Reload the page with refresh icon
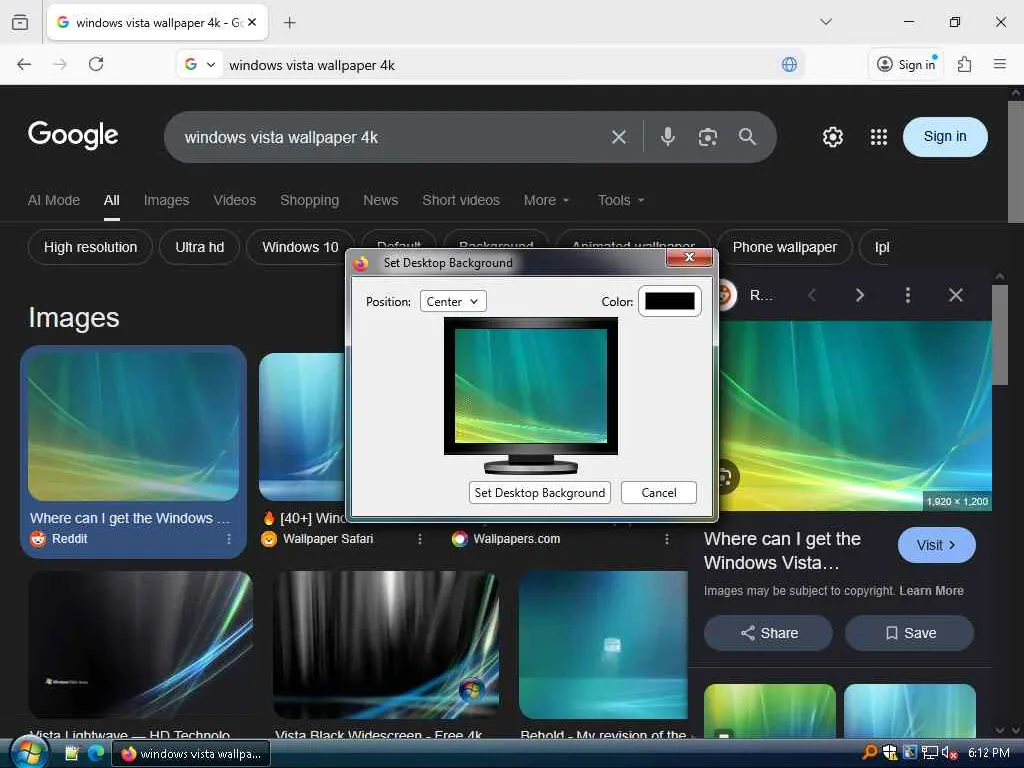The image size is (1024, 768). pos(96,64)
